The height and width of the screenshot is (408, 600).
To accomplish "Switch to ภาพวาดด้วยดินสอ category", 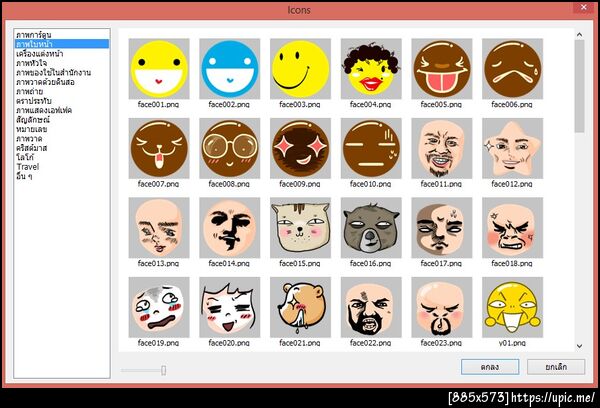I will tap(45, 82).
